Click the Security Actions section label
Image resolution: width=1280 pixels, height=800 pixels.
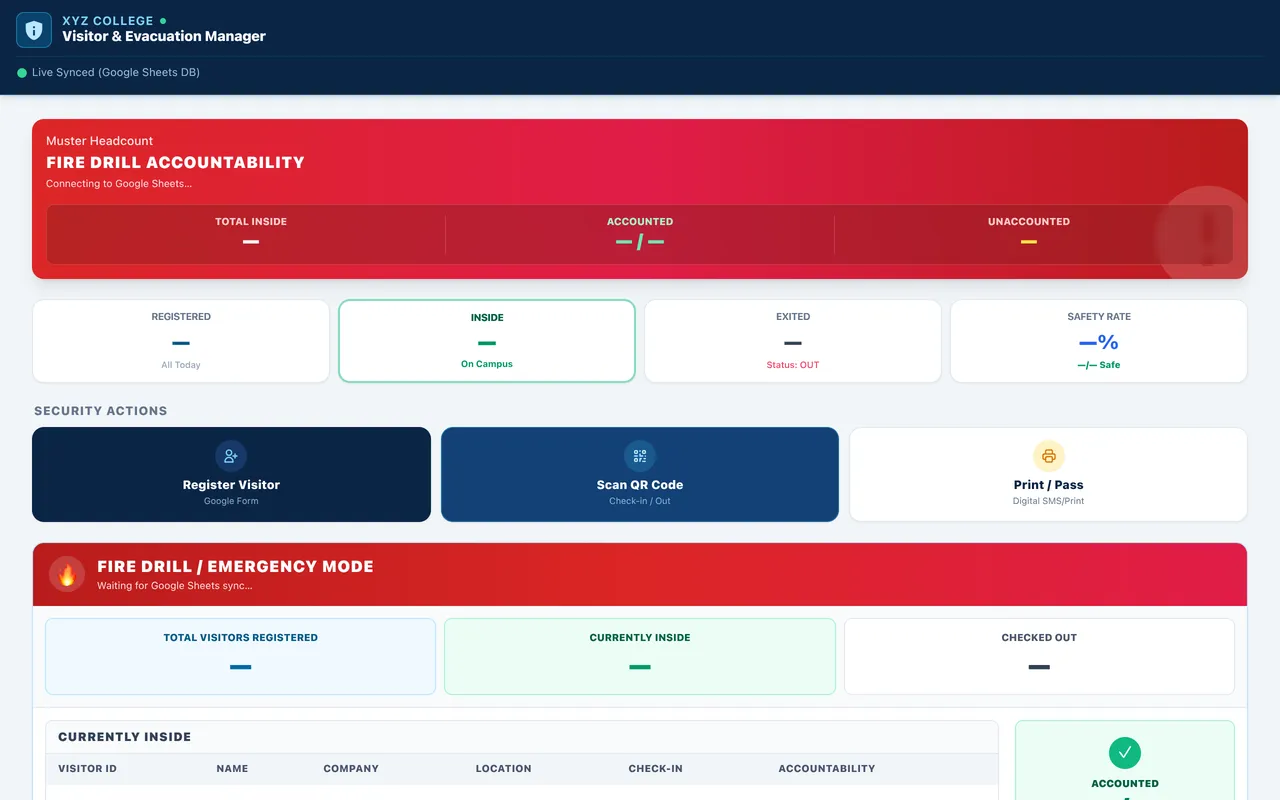pos(101,411)
